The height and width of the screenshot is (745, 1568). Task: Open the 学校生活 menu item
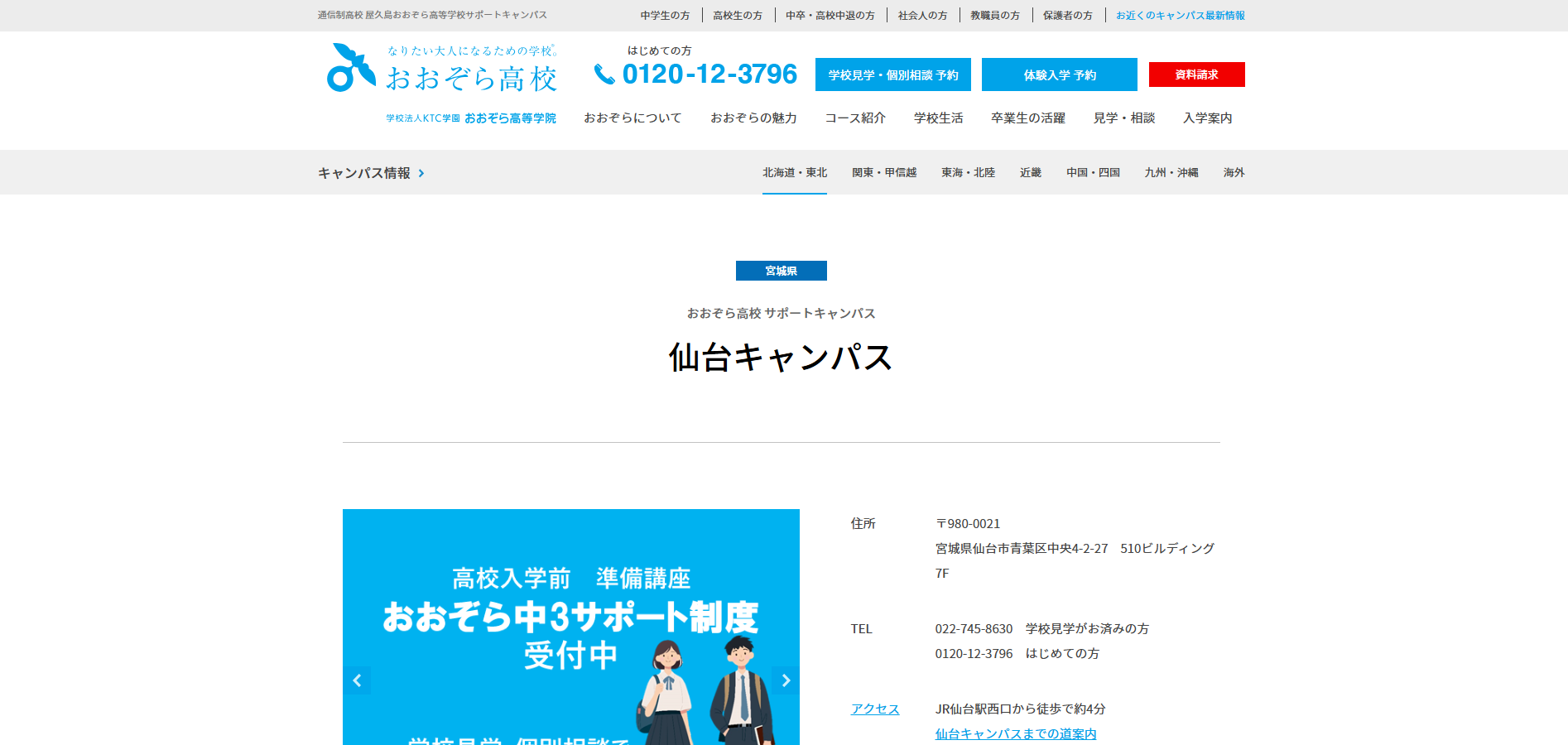point(938,118)
